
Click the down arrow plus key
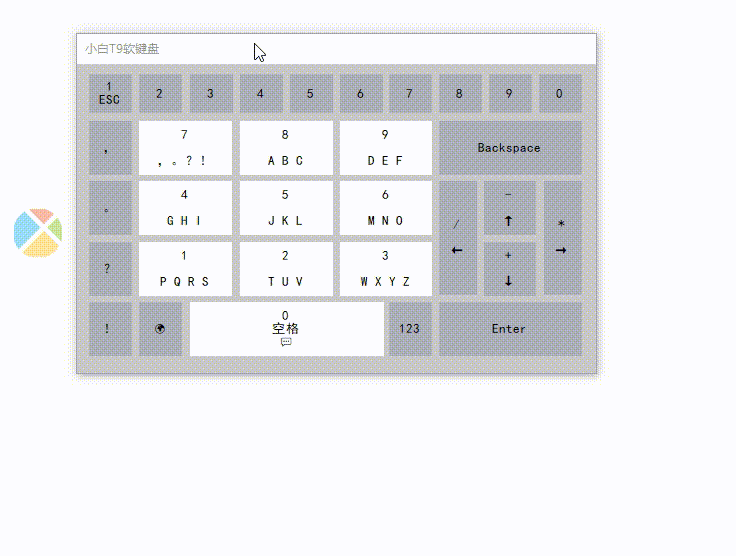tap(509, 269)
